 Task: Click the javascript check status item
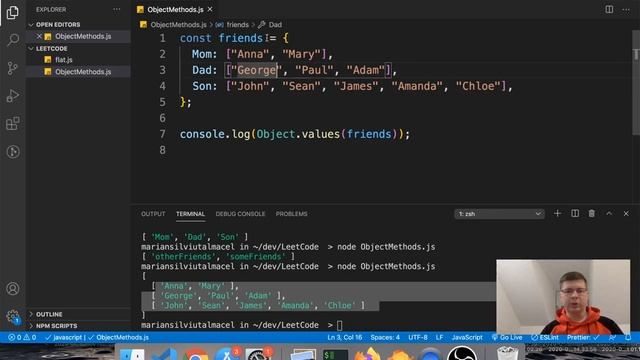point(64,338)
